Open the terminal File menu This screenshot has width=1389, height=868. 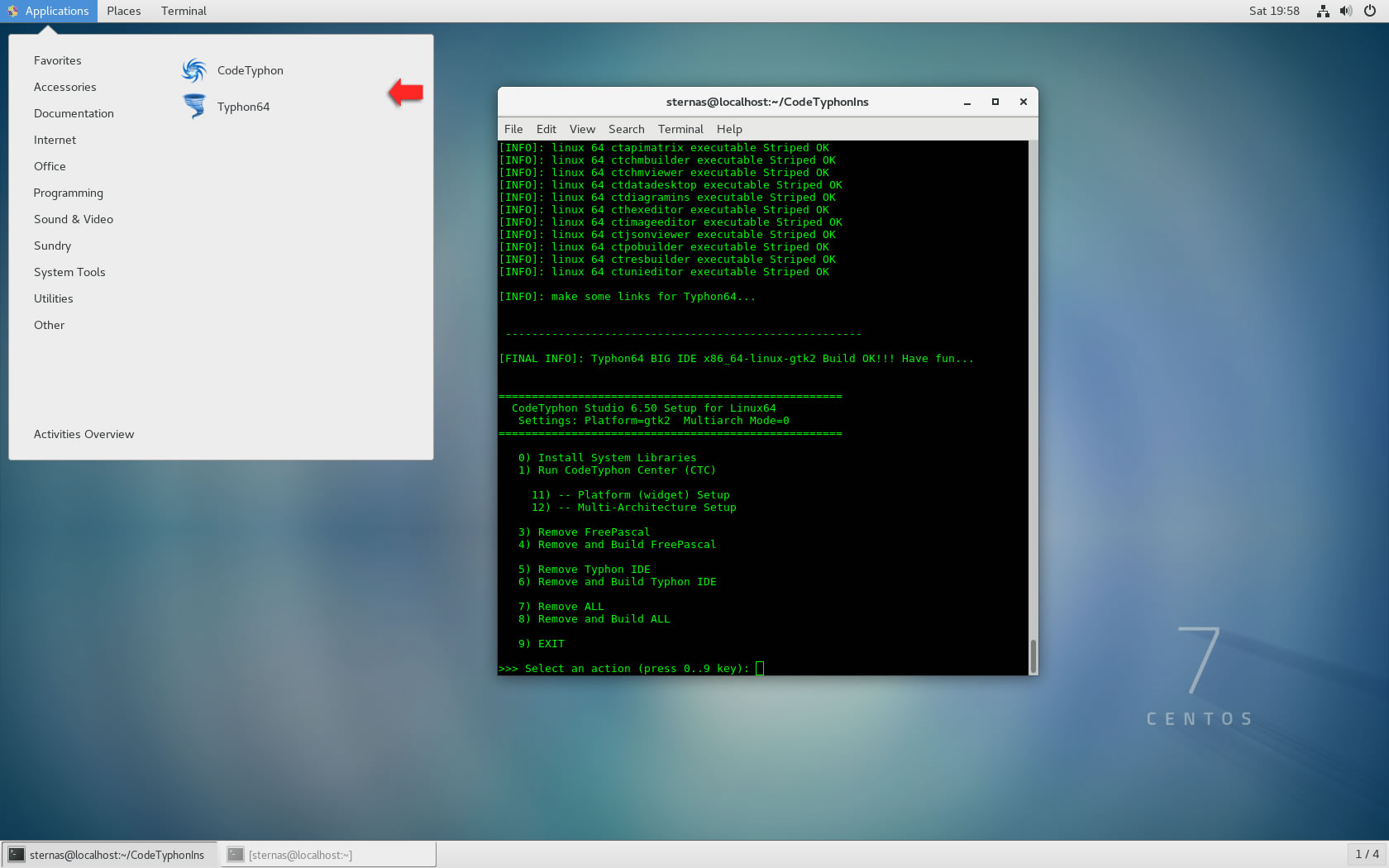click(x=513, y=129)
